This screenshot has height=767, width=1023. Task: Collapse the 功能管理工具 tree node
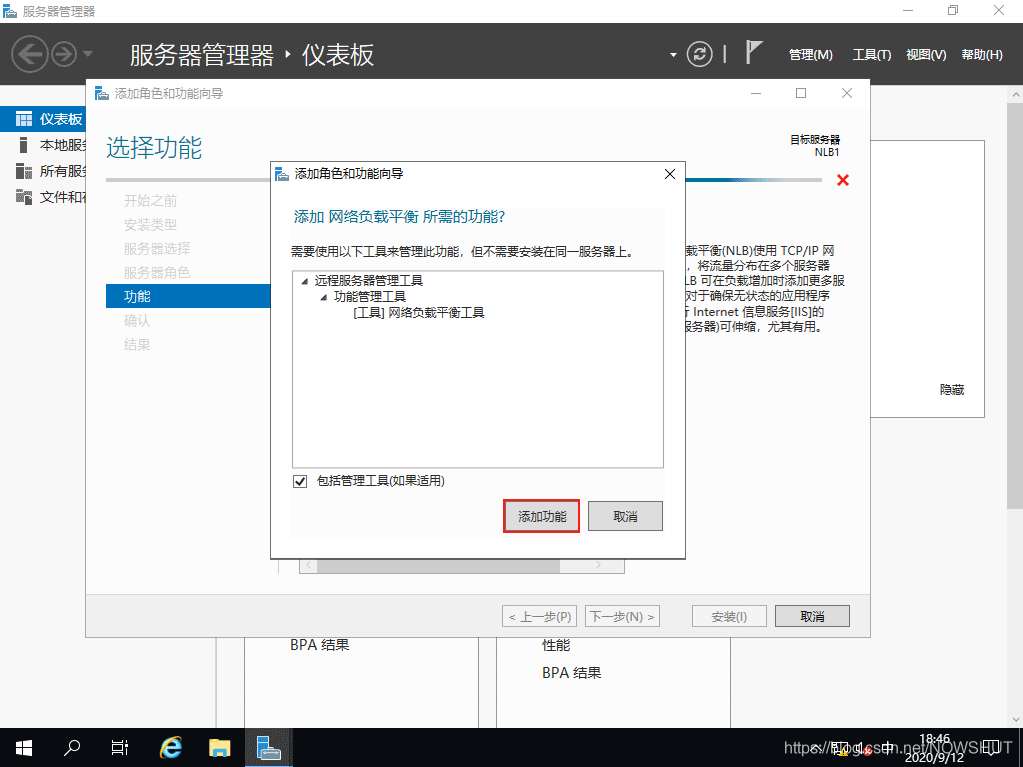click(x=324, y=297)
